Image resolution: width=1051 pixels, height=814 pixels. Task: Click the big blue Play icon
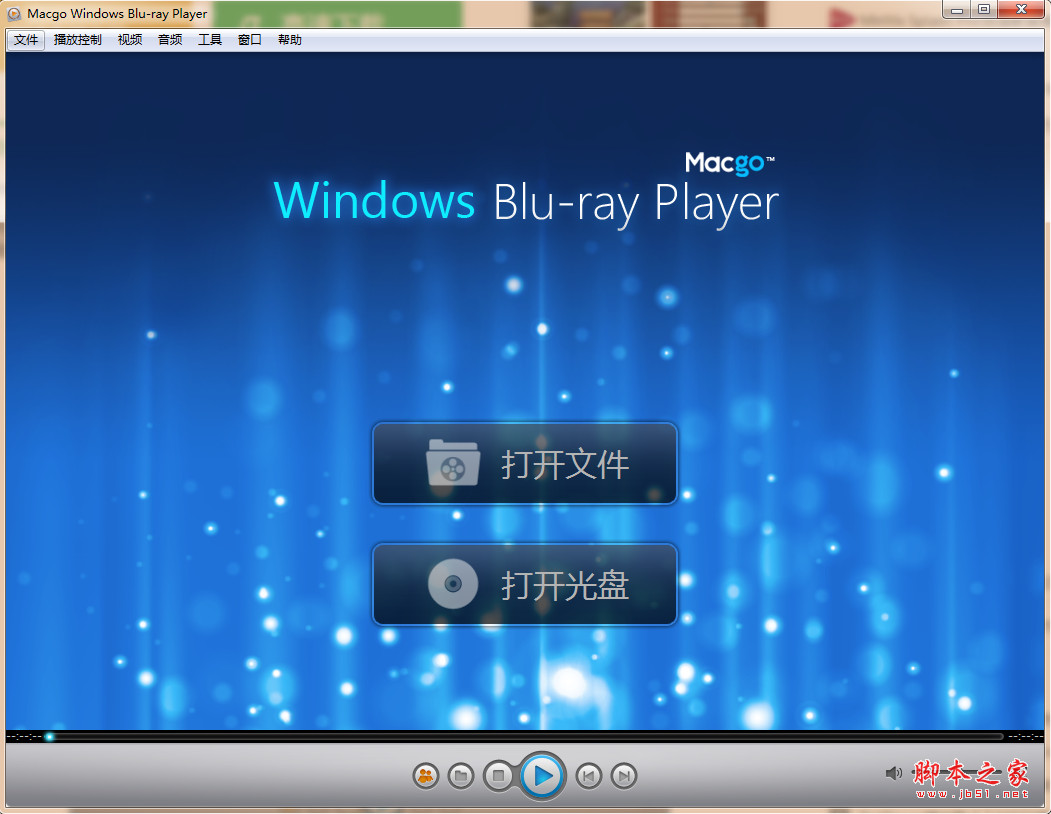pos(541,776)
